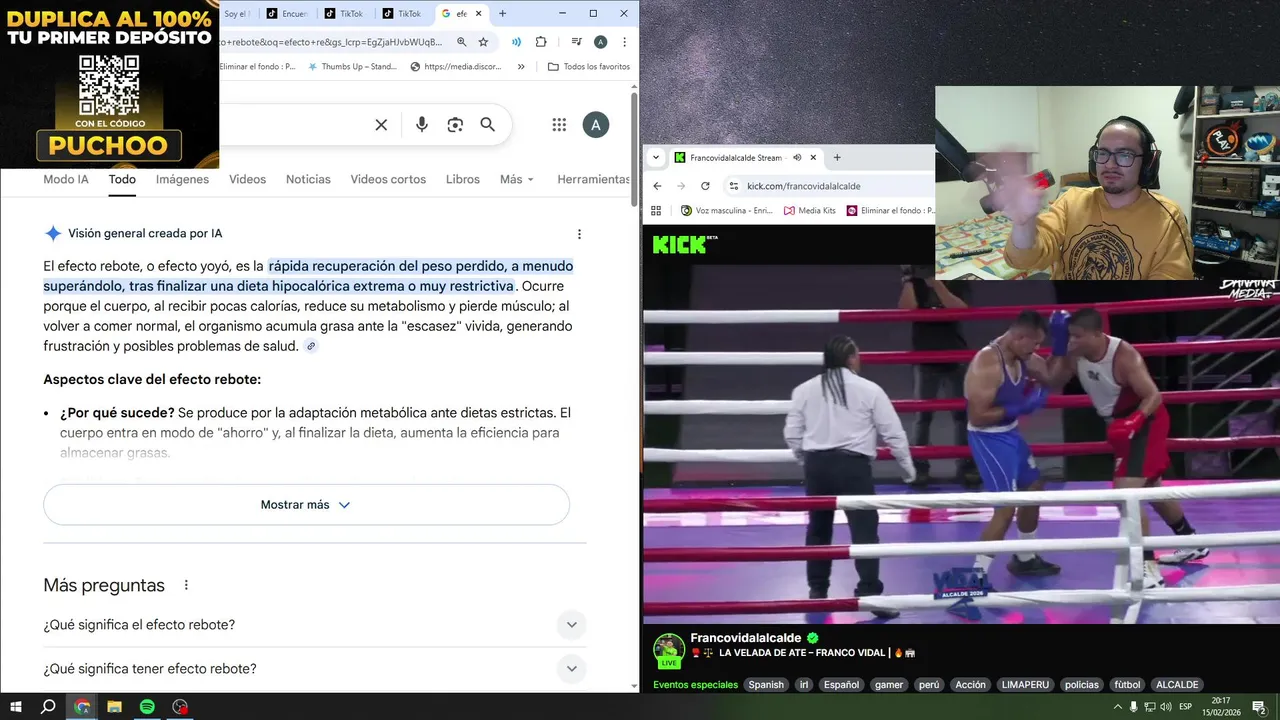1280x720 pixels.
Task: Click the kick.com/francovidalalcalde address bar
Action: point(830,186)
